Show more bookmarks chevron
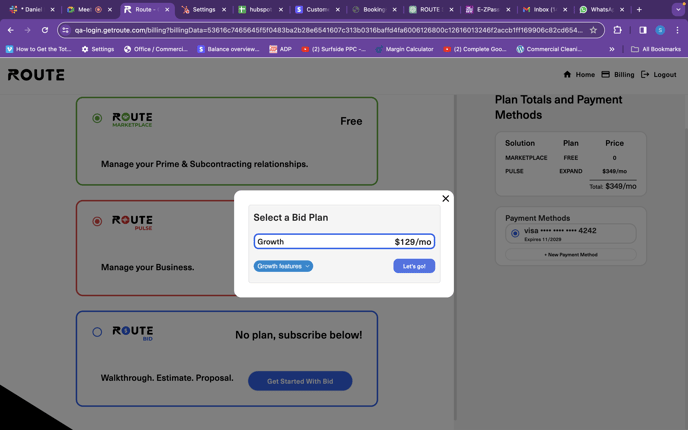Screen dimensions: 688x430 (x=612, y=49)
